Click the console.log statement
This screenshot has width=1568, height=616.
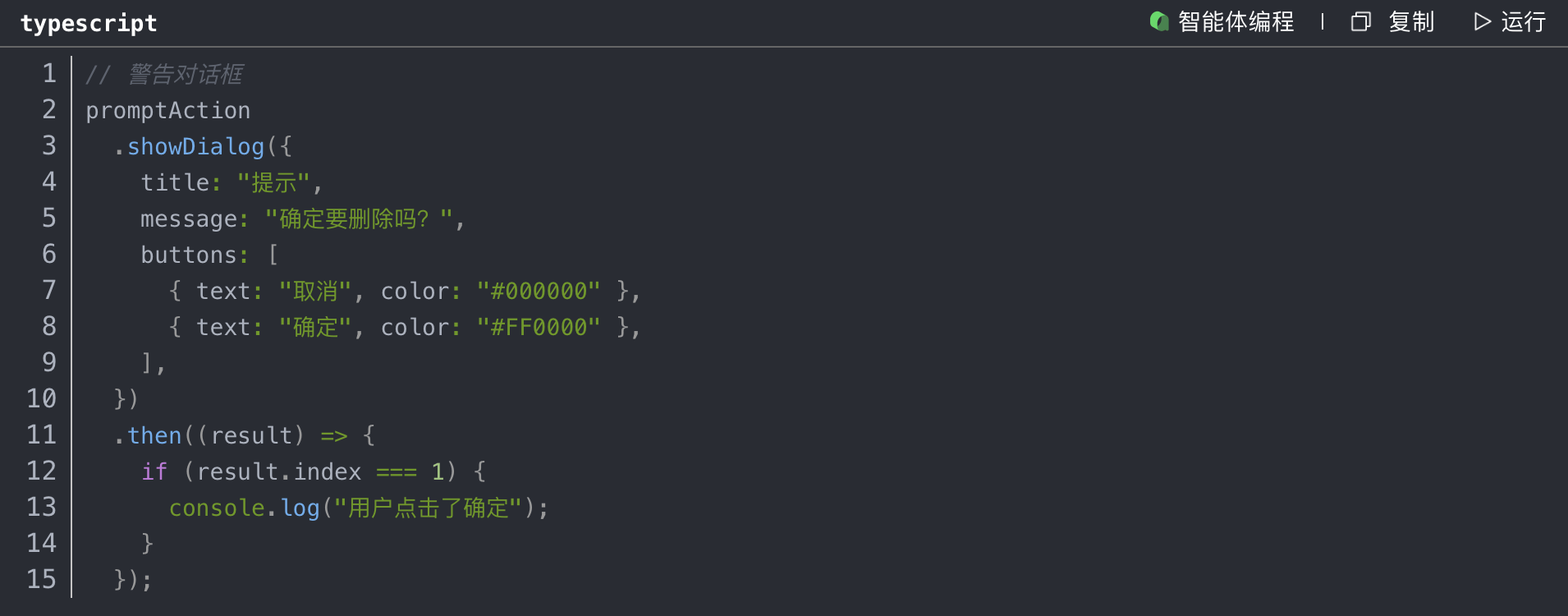pyautogui.click(x=244, y=508)
